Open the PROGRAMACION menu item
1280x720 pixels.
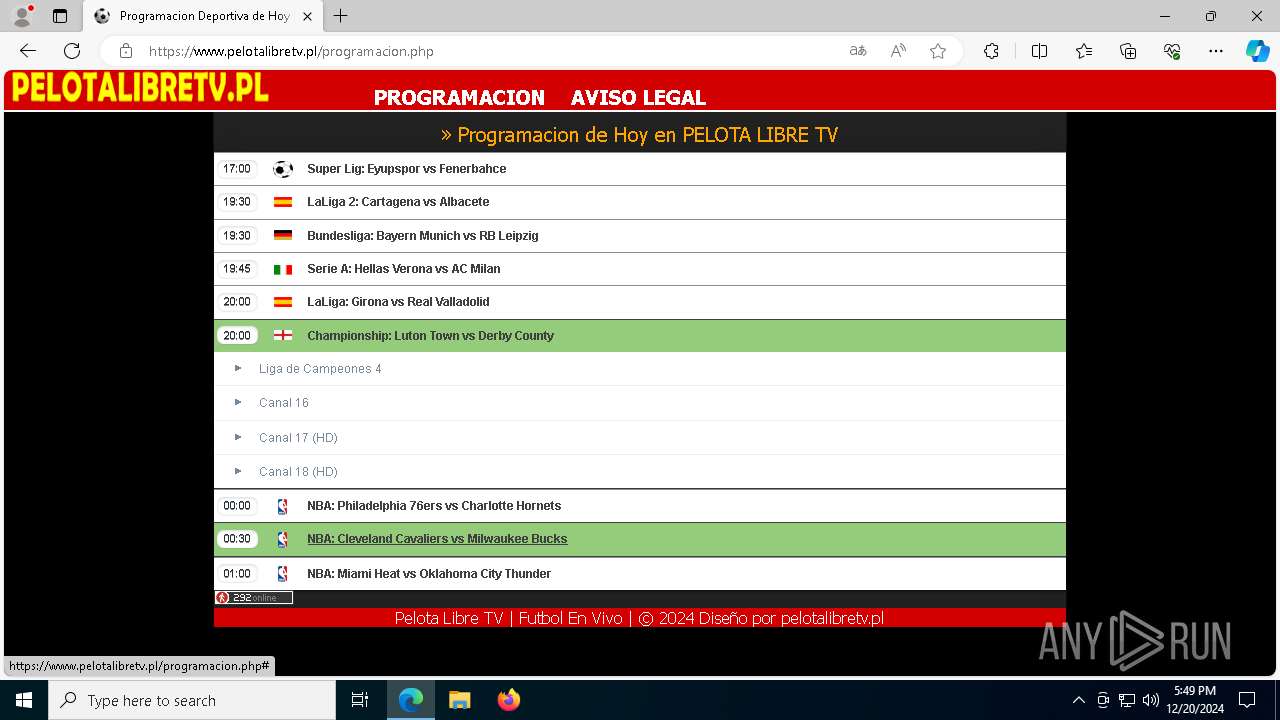click(x=459, y=97)
